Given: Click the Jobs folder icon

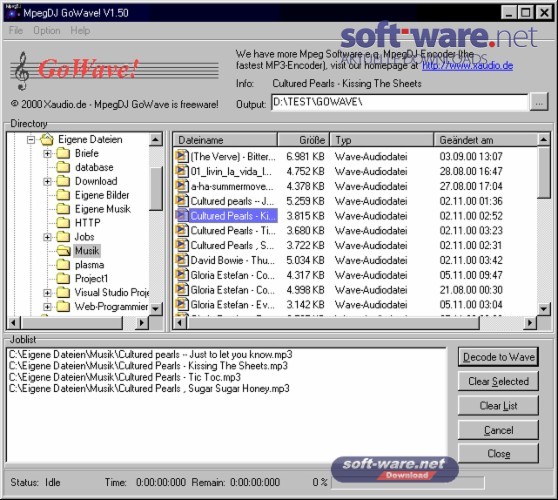Looking at the screenshot, I should [63, 237].
